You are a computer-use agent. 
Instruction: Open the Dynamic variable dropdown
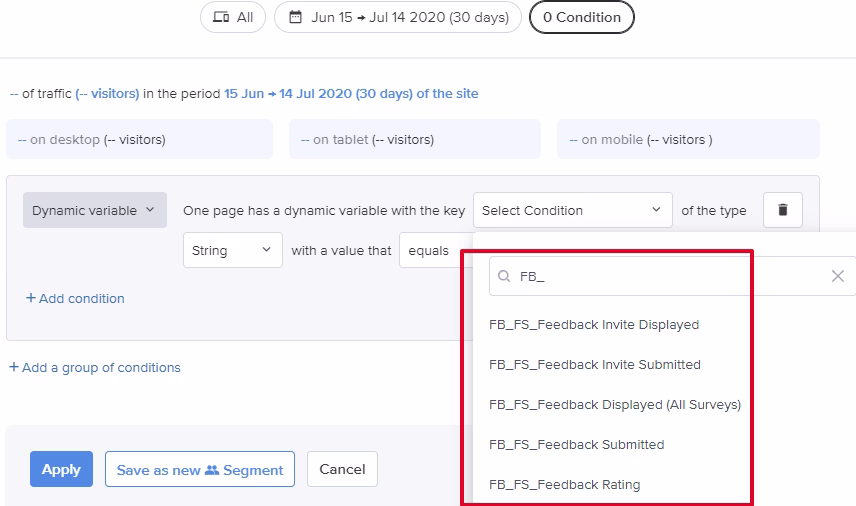coord(94,210)
